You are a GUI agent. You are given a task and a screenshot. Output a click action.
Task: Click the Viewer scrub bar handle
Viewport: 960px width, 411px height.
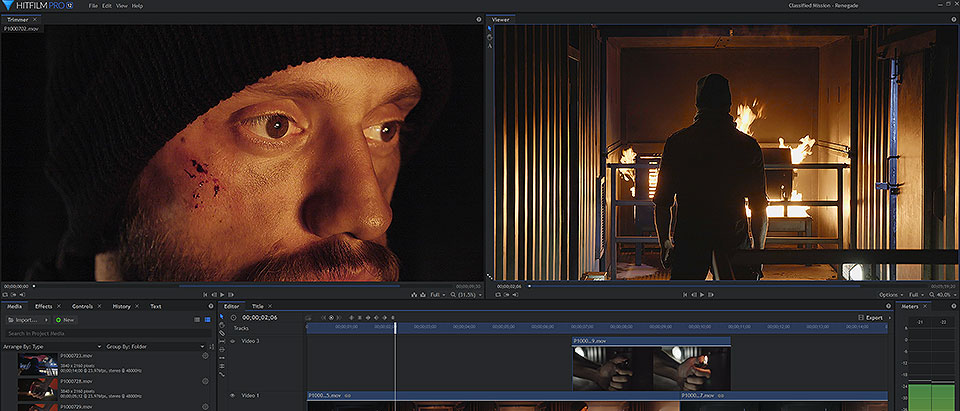coord(530,286)
